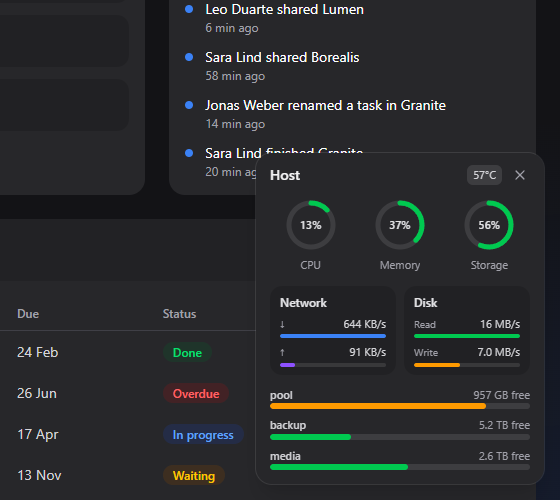Image resolution: width=560 pixels, height=500 pixels.
Task: Click the backup volume usage bar
Action: pos(400,437)
